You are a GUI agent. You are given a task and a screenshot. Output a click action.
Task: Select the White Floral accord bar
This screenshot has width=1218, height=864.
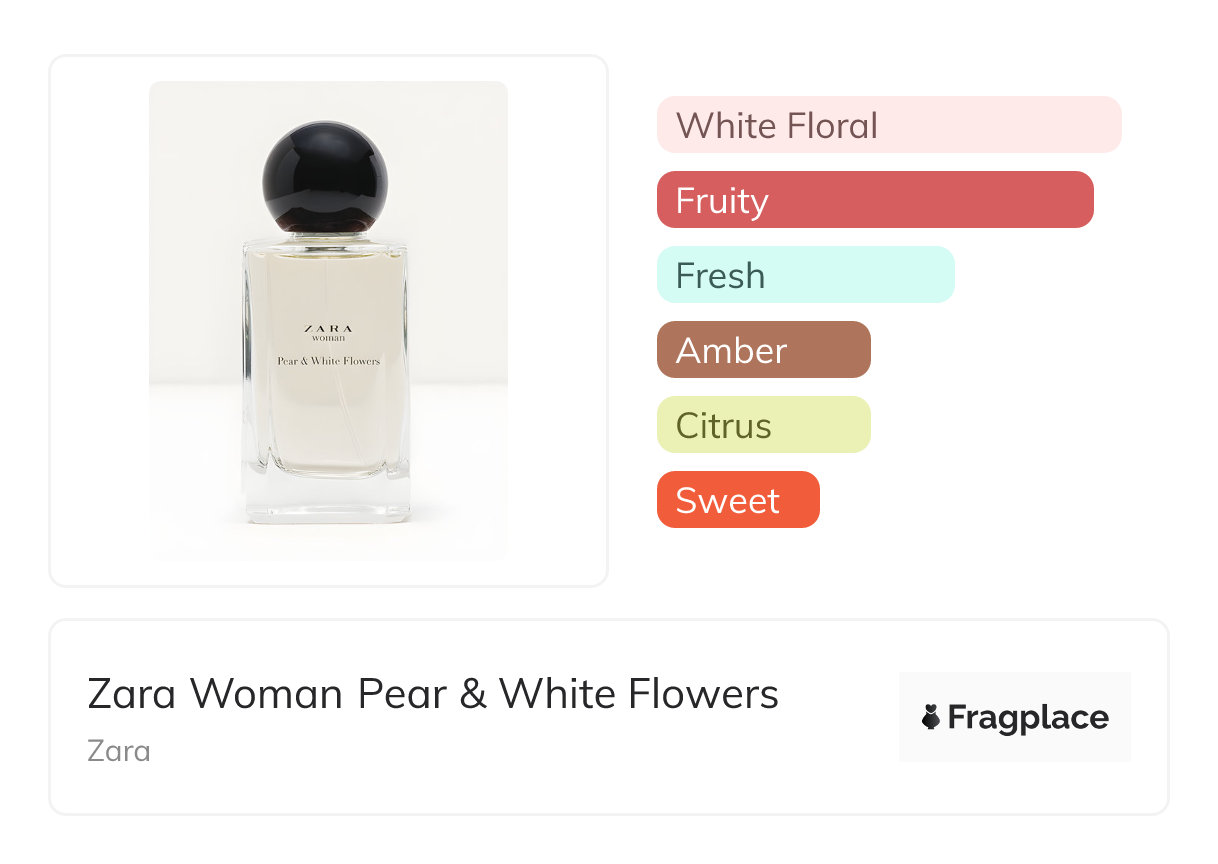(x=888, y=125)
